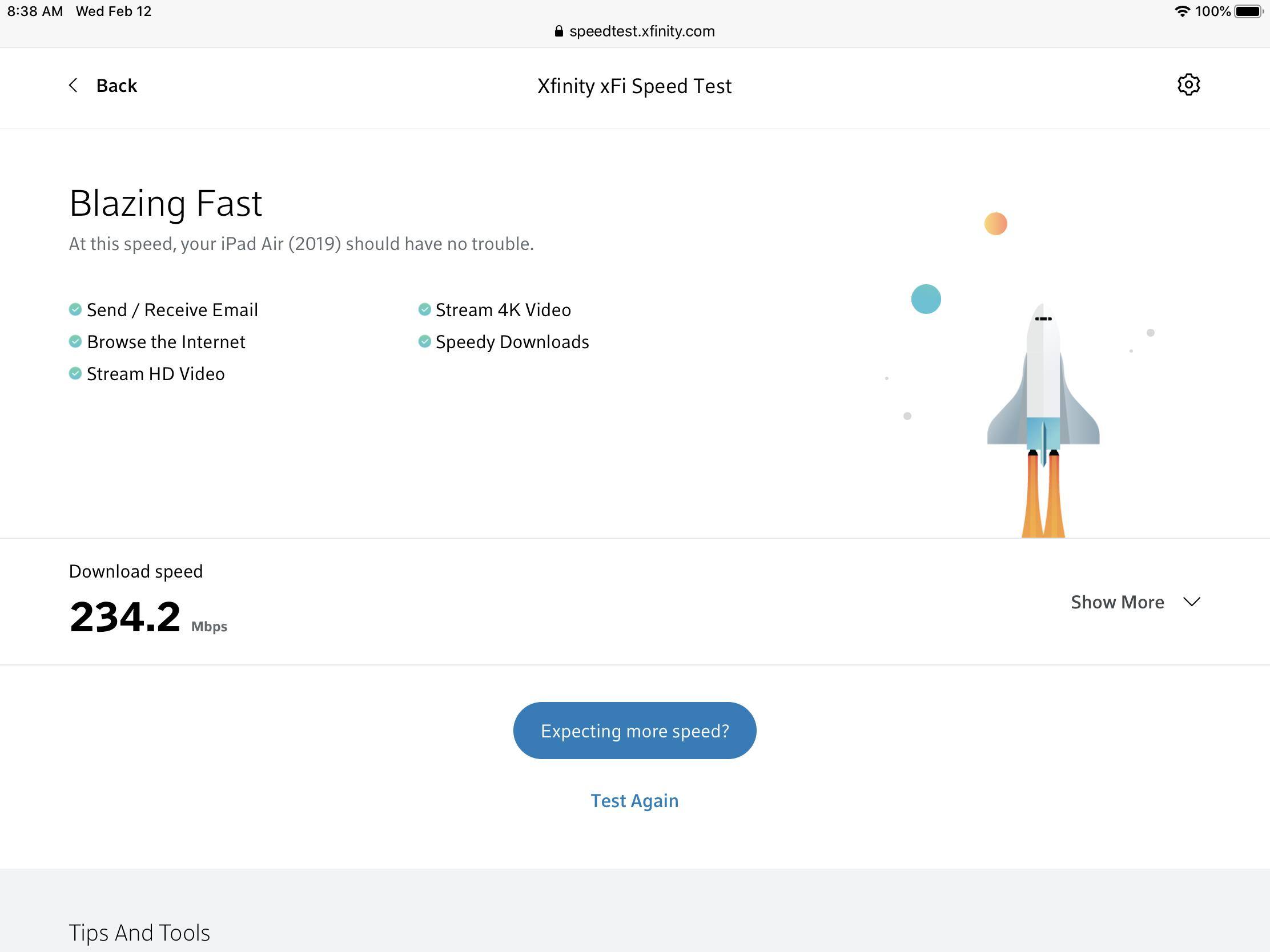Tap the Xfinity xFi Speed Test title

click(634, 86)
